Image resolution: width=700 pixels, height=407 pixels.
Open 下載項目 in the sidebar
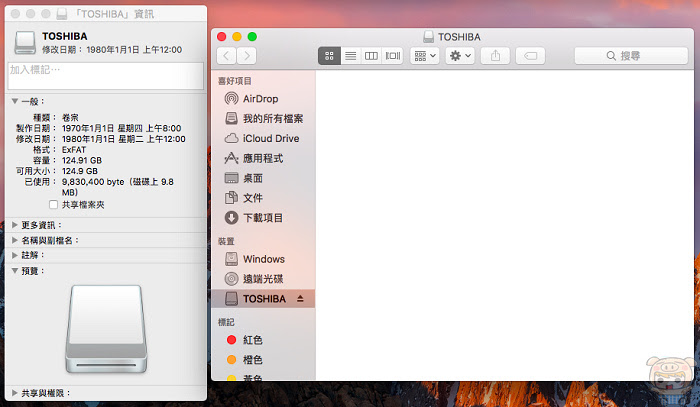pos(263,218)
